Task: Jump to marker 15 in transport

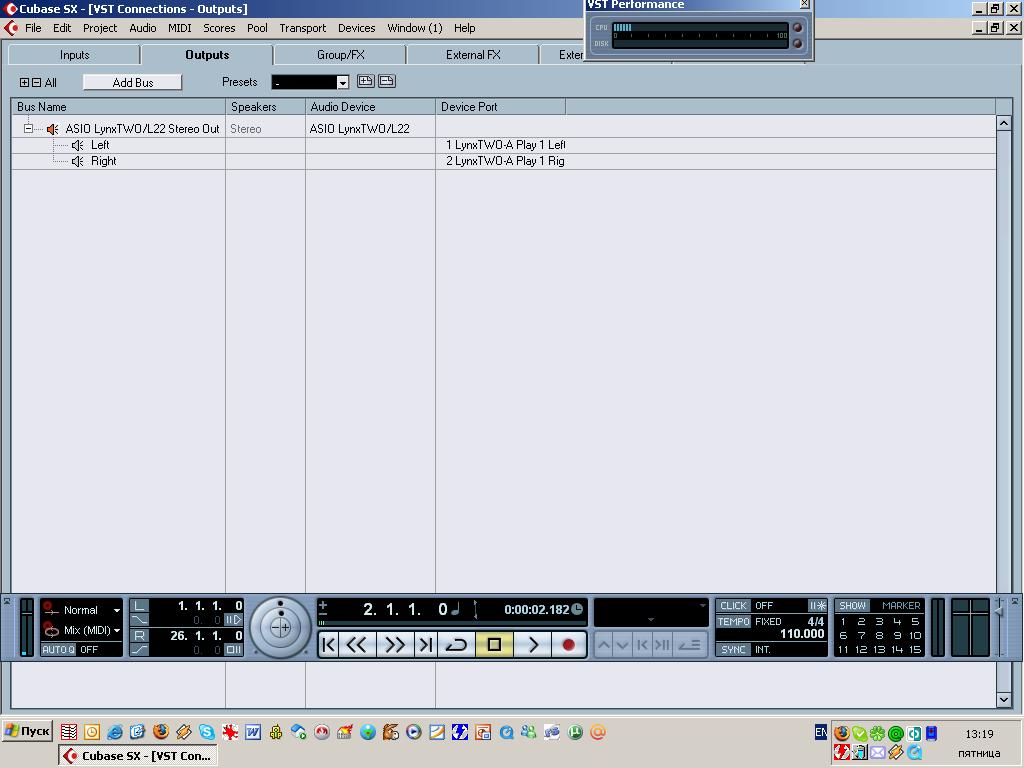Action: click(x=915, y=649)
